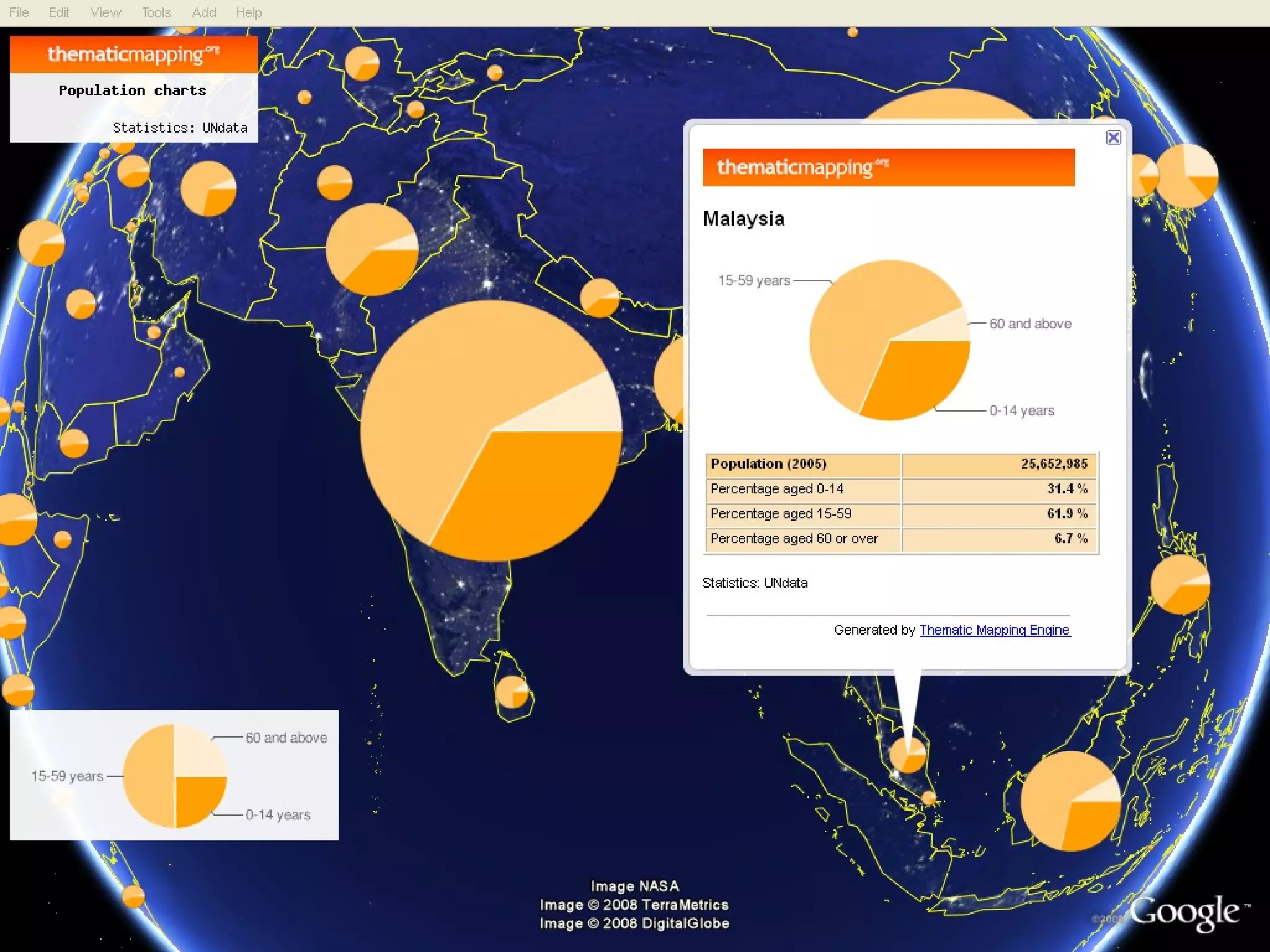This screenshot has width=1270, height=952.
Task: Click the Yemen pie chart marker
Action: [74, 443]
